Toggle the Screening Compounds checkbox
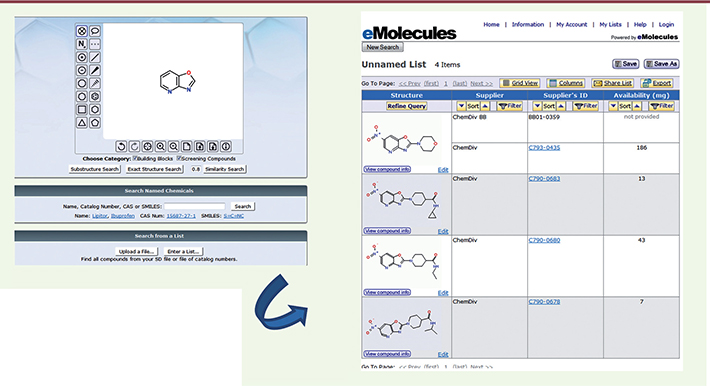Viewport: 710px width, 386px height. pyautogui.click(x=179, y=158)
